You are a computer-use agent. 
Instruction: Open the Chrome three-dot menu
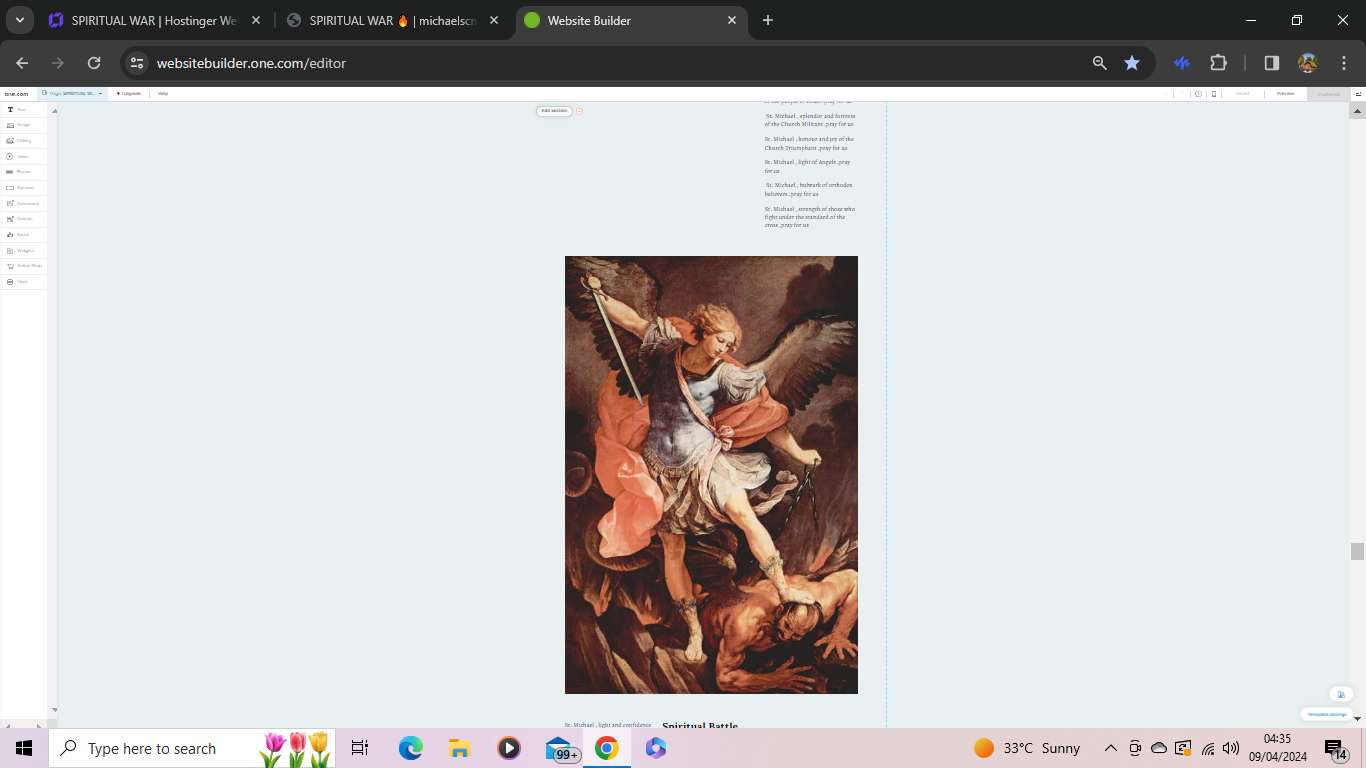click(x=1344, y=63)
